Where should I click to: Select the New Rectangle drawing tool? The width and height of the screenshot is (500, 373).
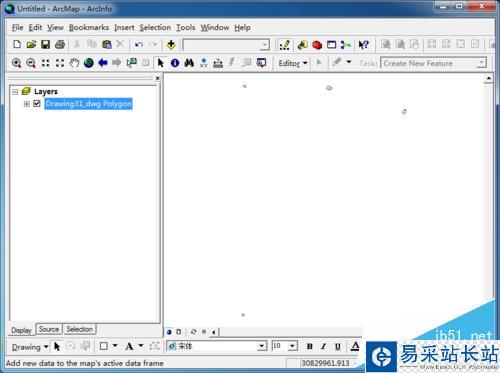click(104, 346)
